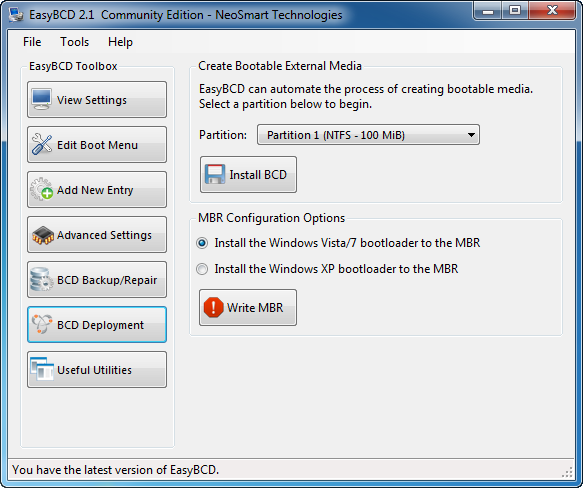The height and width of the screenshot is (488, 583).
Task: Click the wrench and screwdriver Edit Boot Menu icon
Action: (x=42, y=144)
